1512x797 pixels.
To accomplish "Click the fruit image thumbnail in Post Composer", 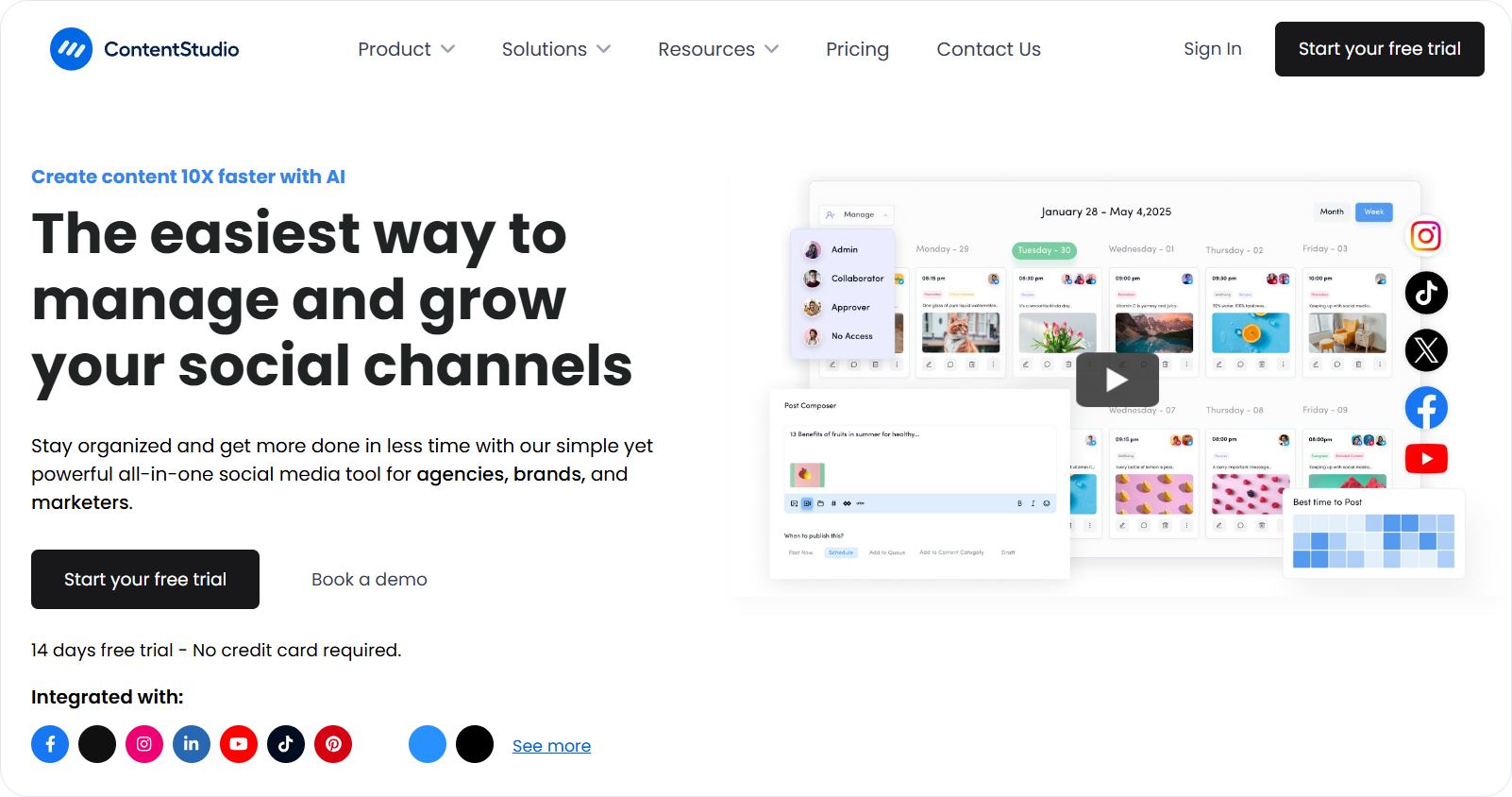I will click(807, 475).
